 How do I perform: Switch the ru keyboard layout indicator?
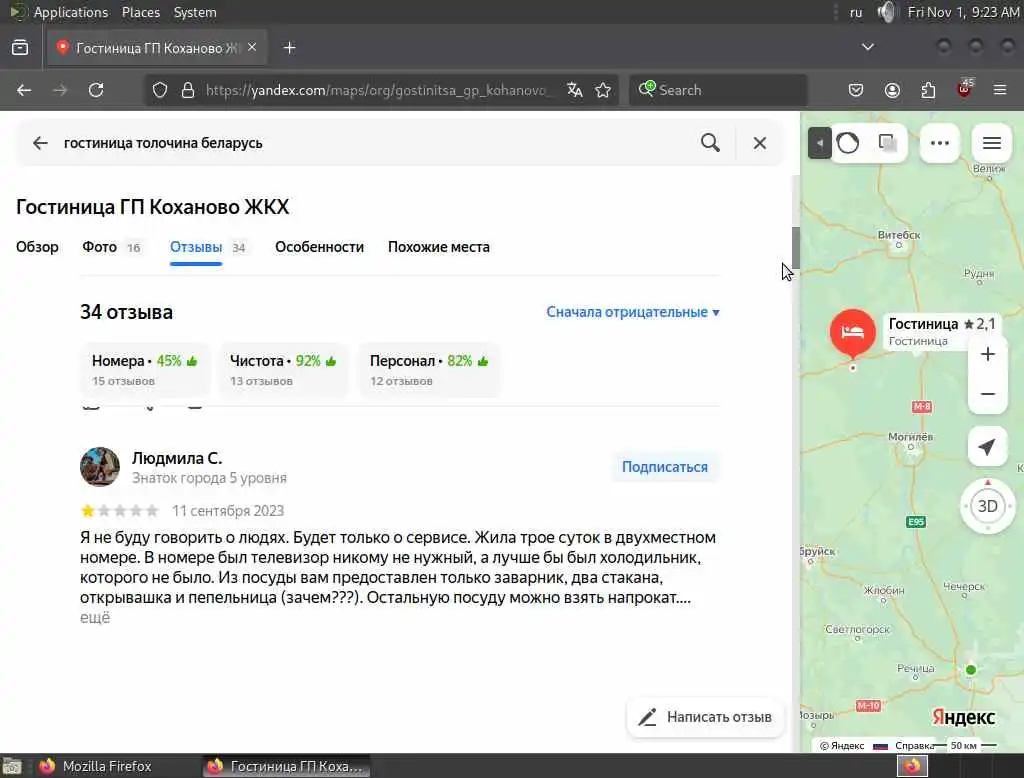856,12
